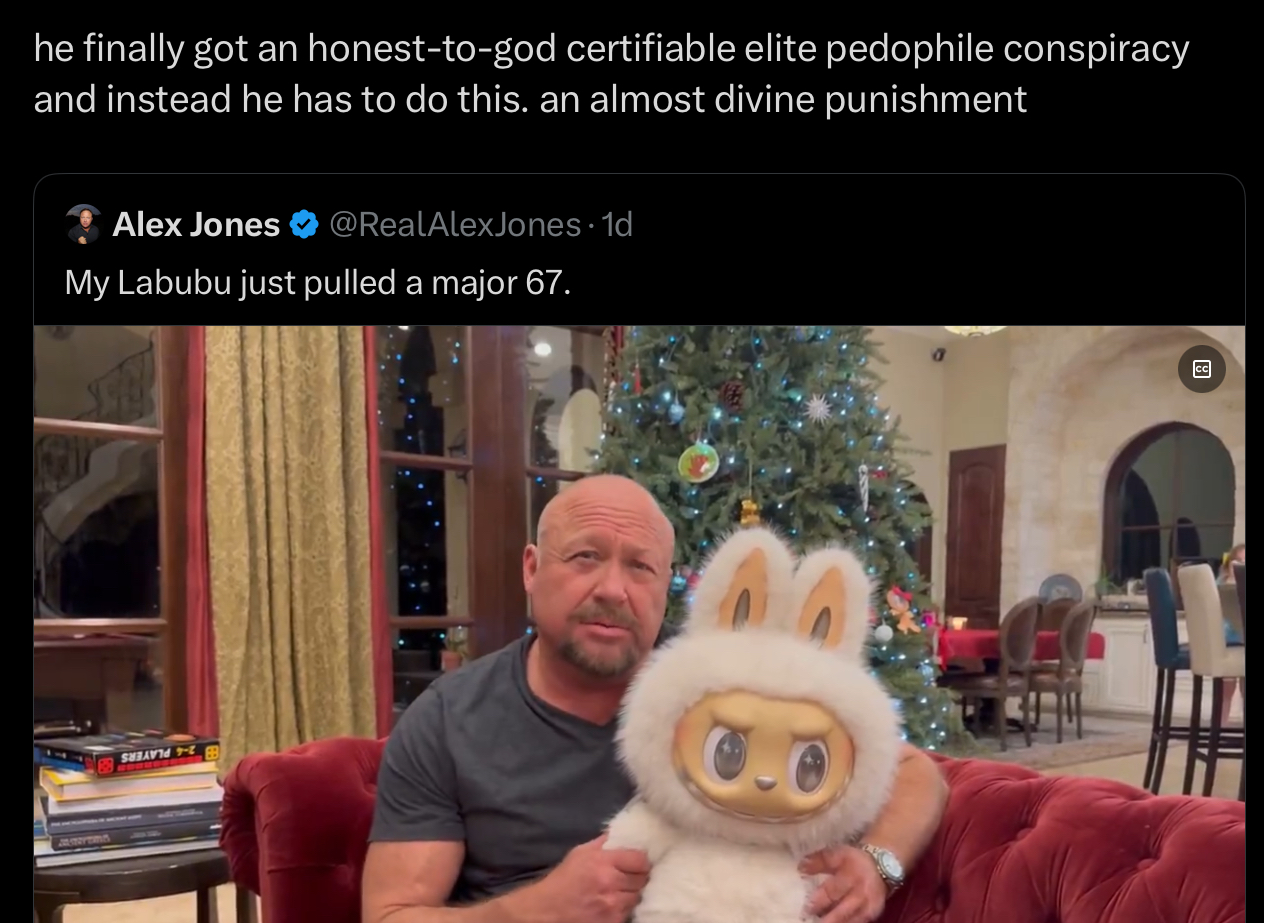
Task: Click the green ornament on the tree
Action: tap(698, 461)
